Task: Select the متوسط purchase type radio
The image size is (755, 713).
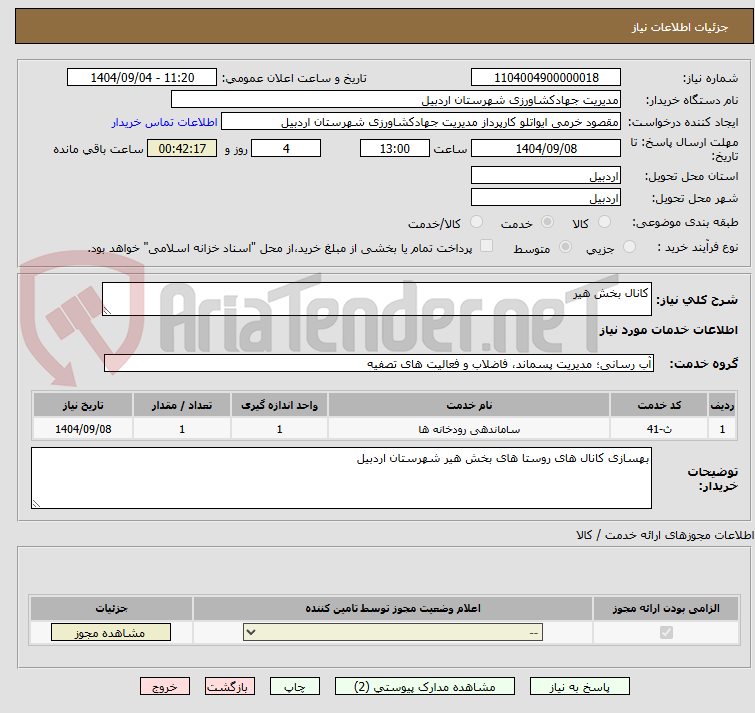Action: pyautogui.click(x=565, y=247)
